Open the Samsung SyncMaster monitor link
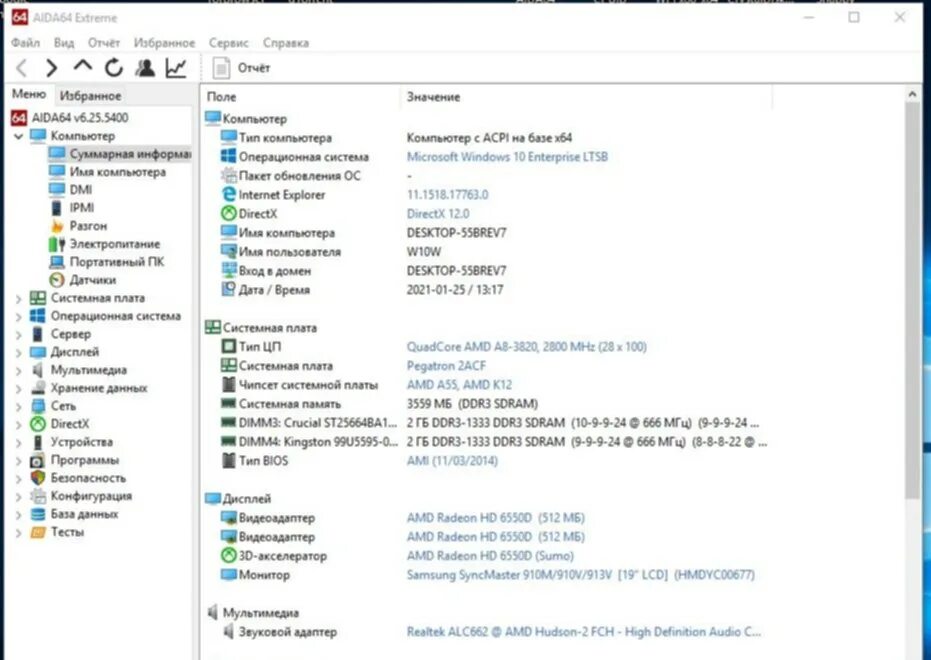 coord(580,575)
